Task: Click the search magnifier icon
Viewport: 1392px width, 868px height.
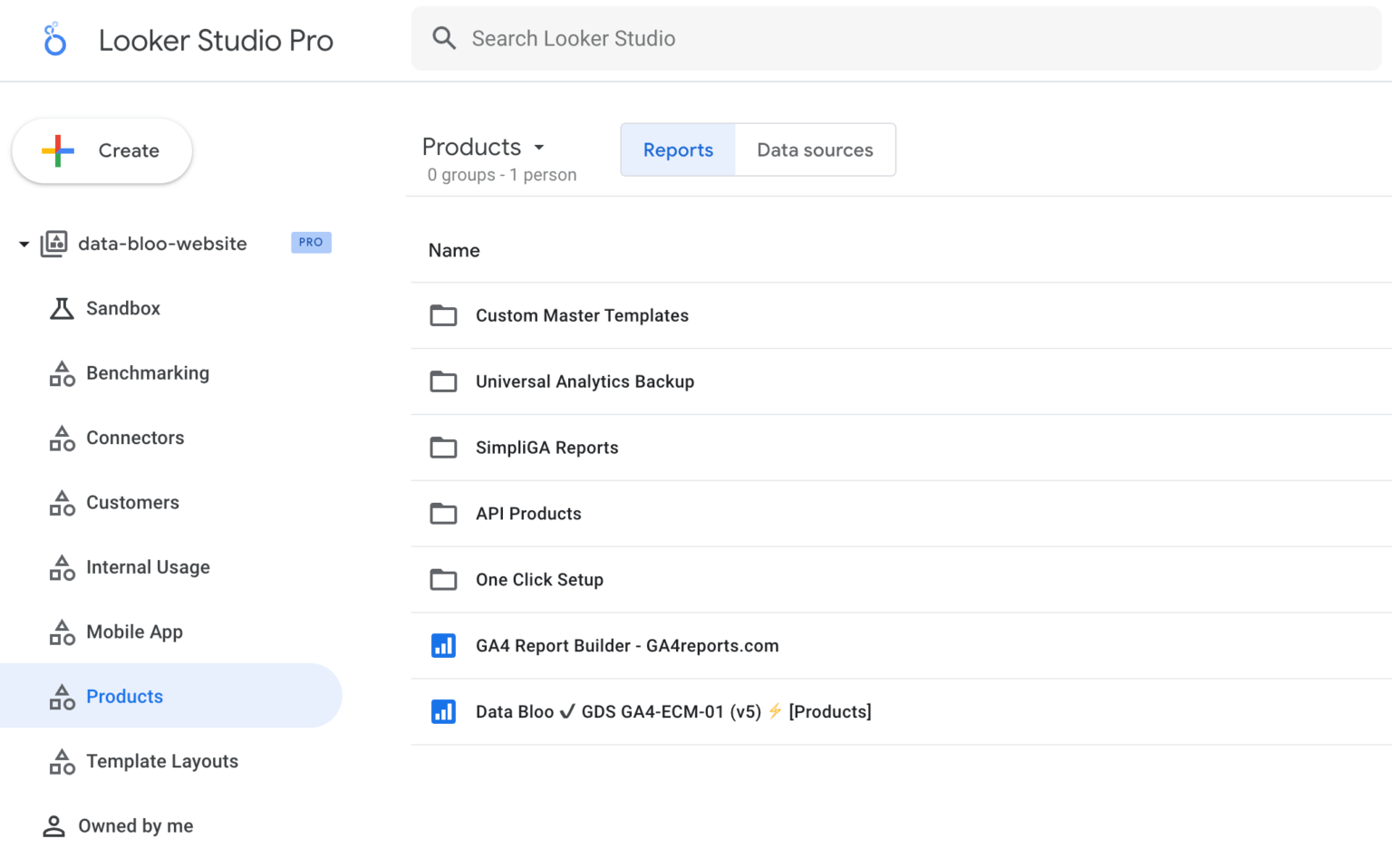Action: [x=444, y=38]
